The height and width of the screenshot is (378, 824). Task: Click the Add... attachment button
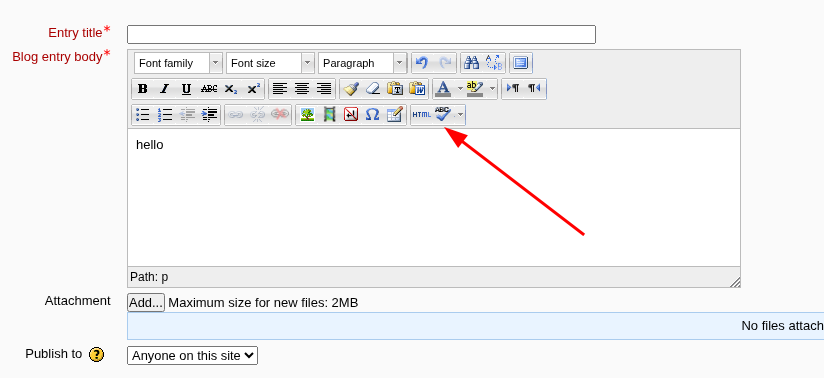(x=146, y=303)
